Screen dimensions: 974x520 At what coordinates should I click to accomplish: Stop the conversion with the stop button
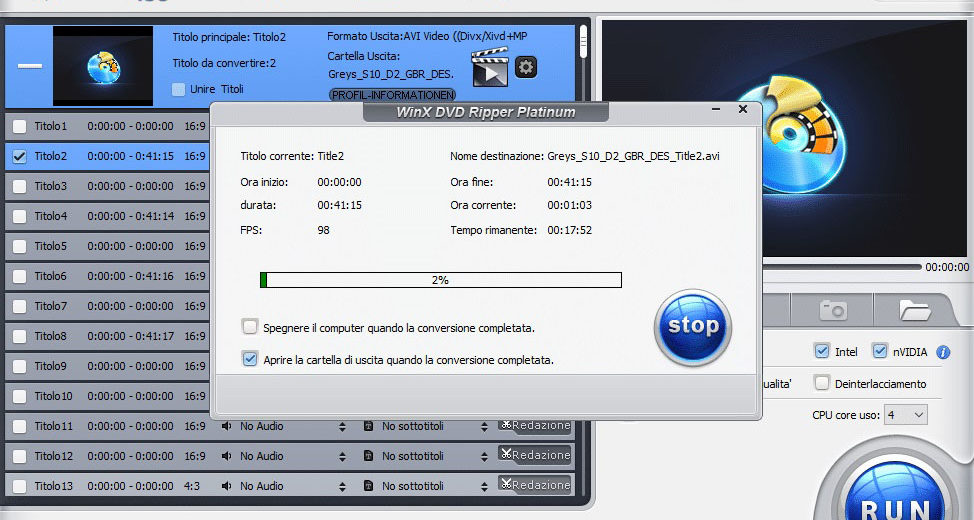(692, 326)
